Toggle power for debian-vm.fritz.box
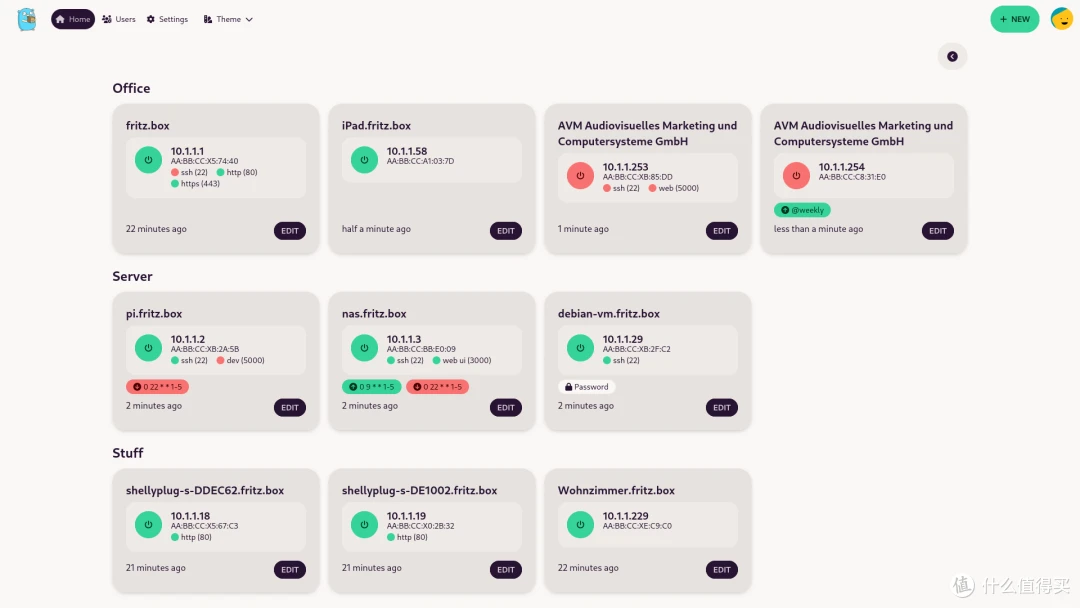 coord(579,349)
